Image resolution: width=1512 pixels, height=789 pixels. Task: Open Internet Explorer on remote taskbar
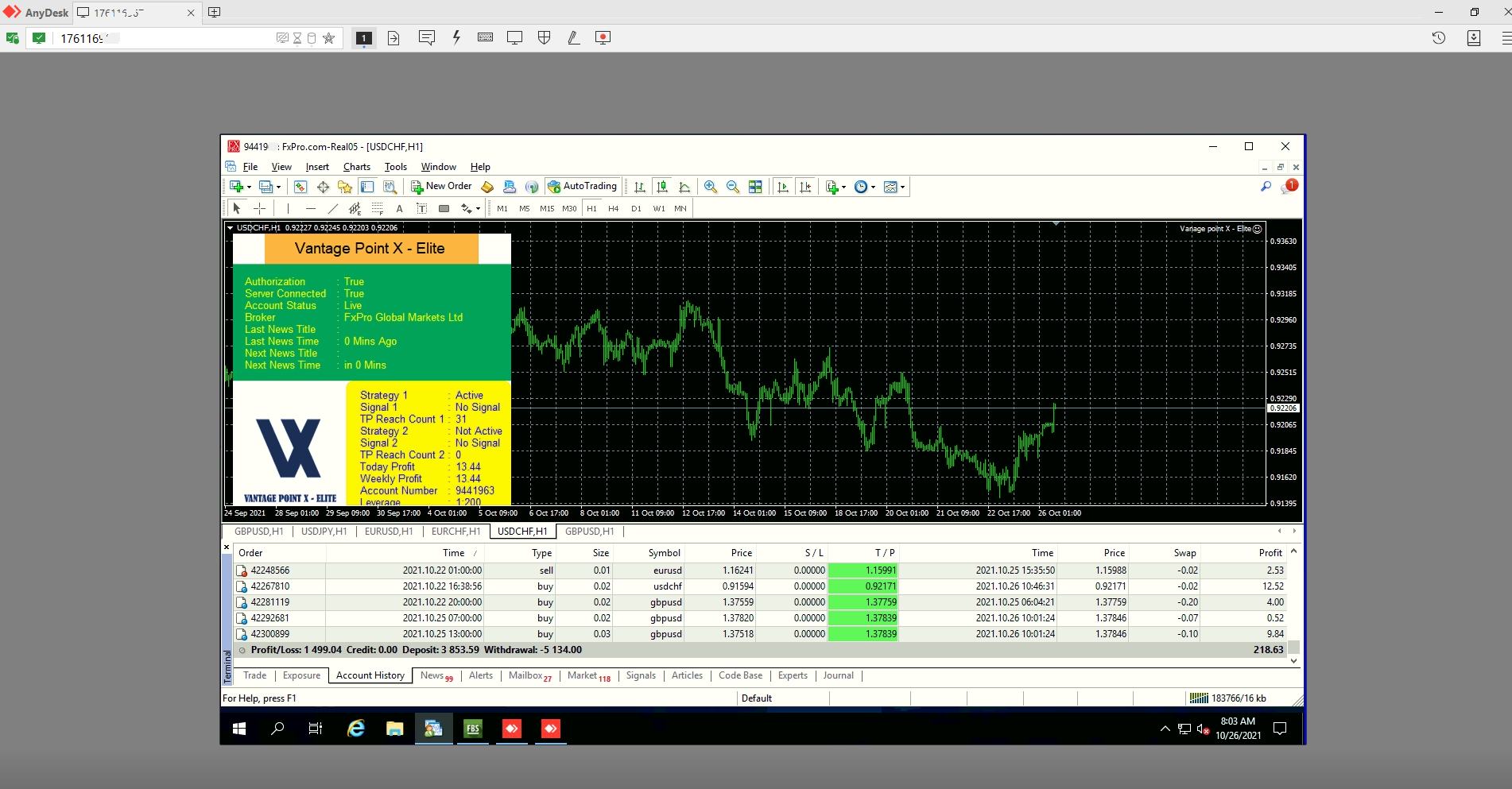[x=356, y=729]
